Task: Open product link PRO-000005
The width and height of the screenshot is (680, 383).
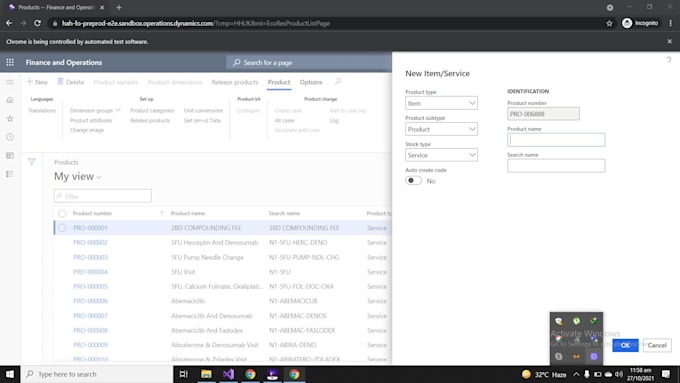Action: pos(90,286)
